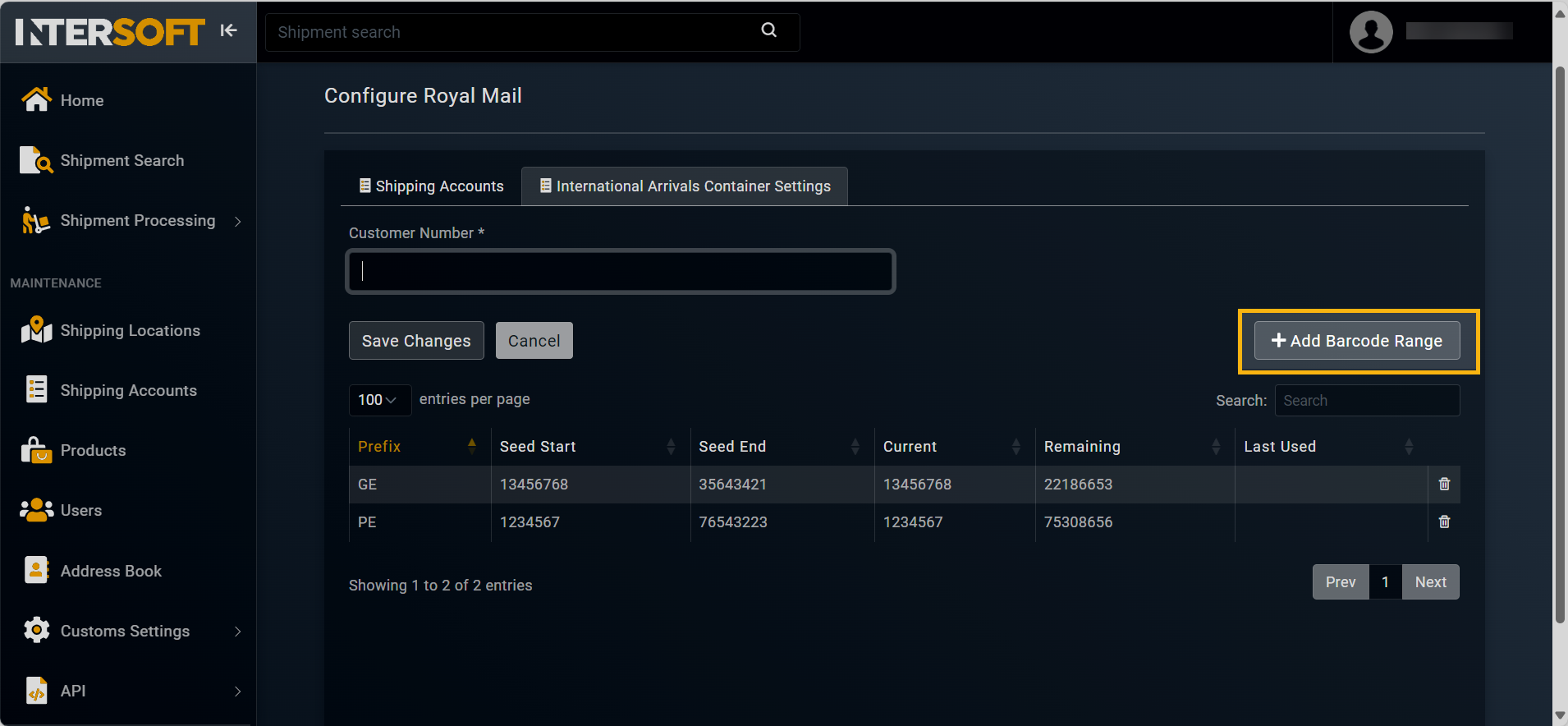Sort table by Last Used arrows

click(1409, 446)
